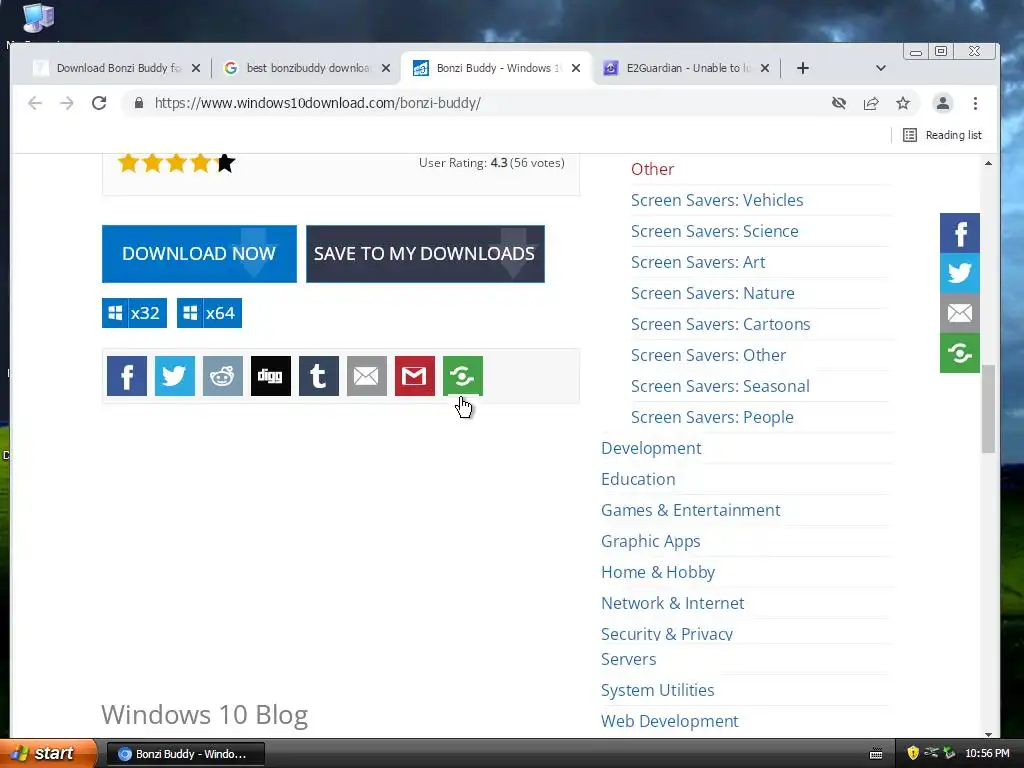Open the Other category link
The image size is (1024, 768).
(x=652, y=169)
